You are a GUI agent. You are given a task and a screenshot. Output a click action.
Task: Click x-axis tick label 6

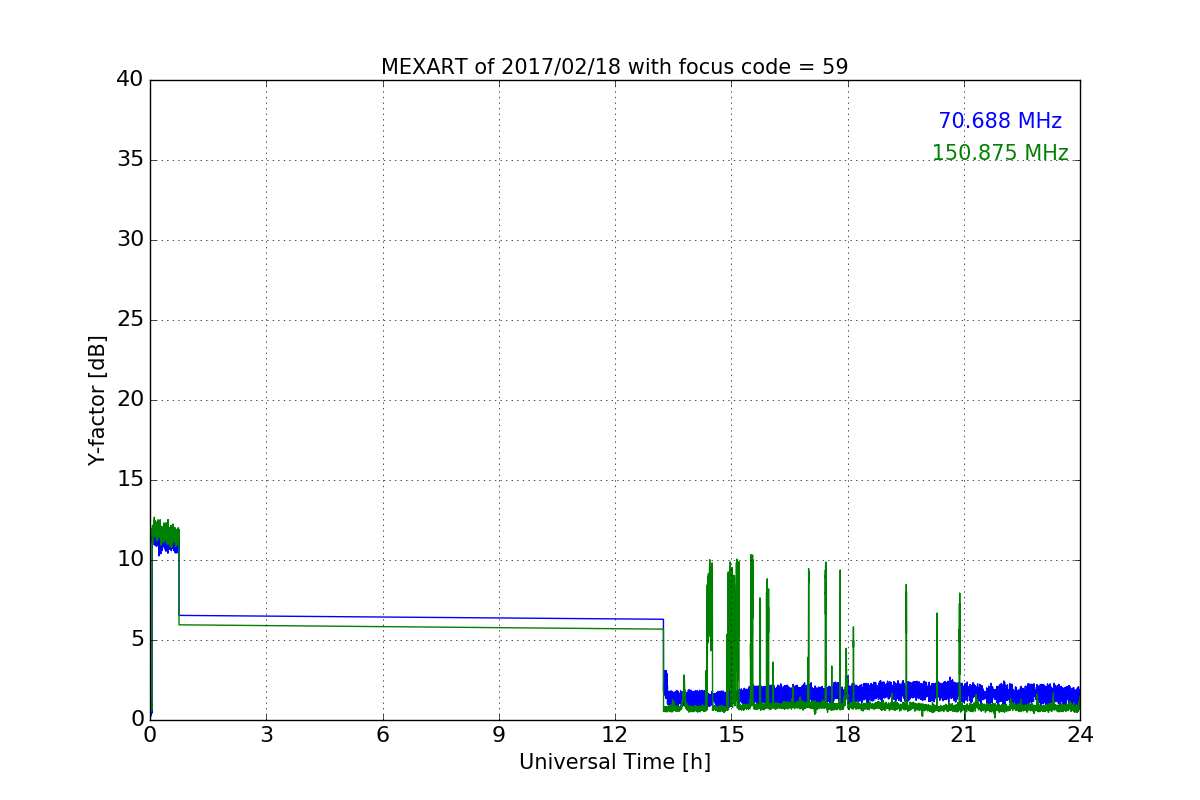382,734
